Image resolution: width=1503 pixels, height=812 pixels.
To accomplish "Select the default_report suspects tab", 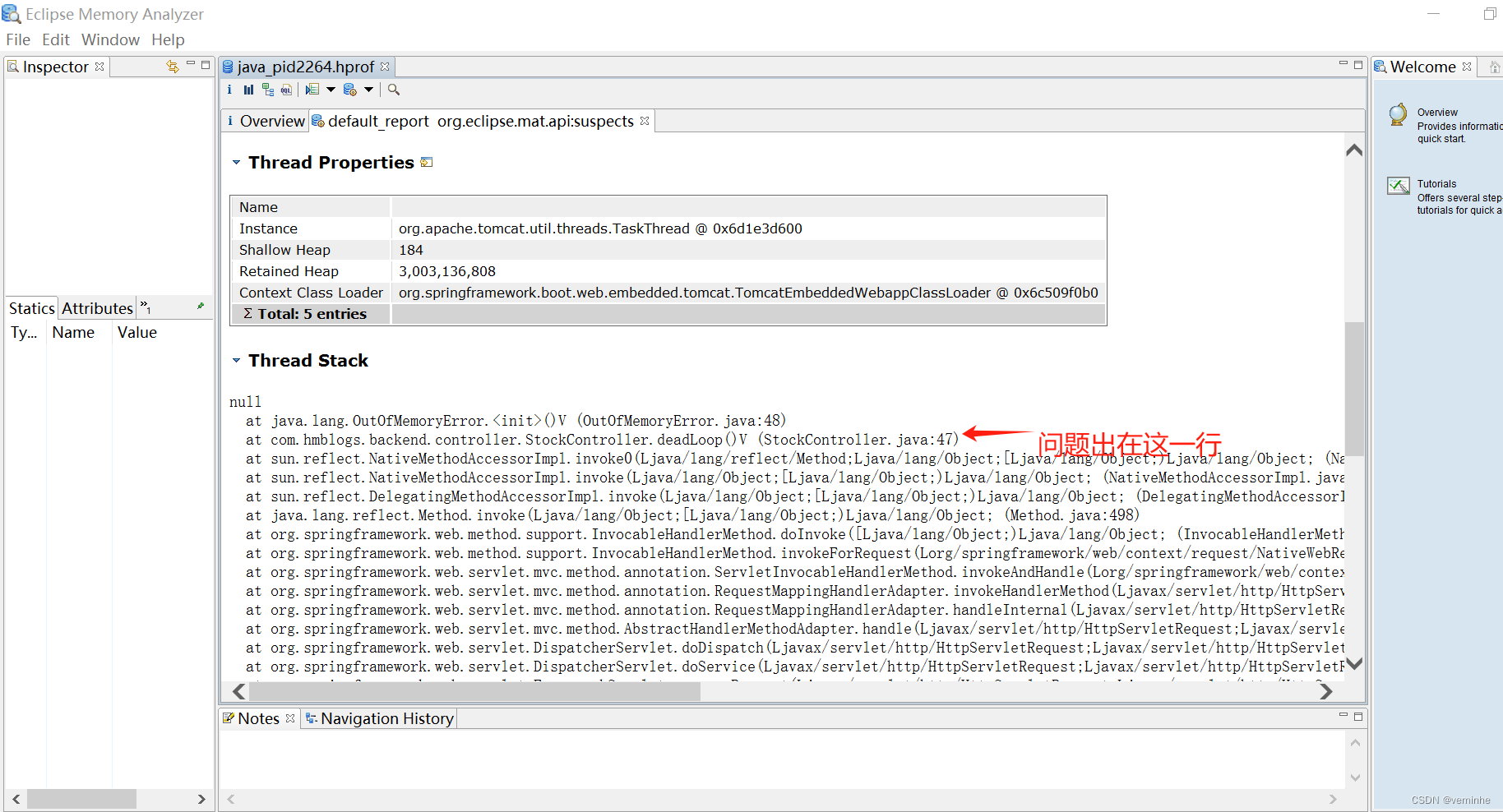I will (x=480, y=121).
